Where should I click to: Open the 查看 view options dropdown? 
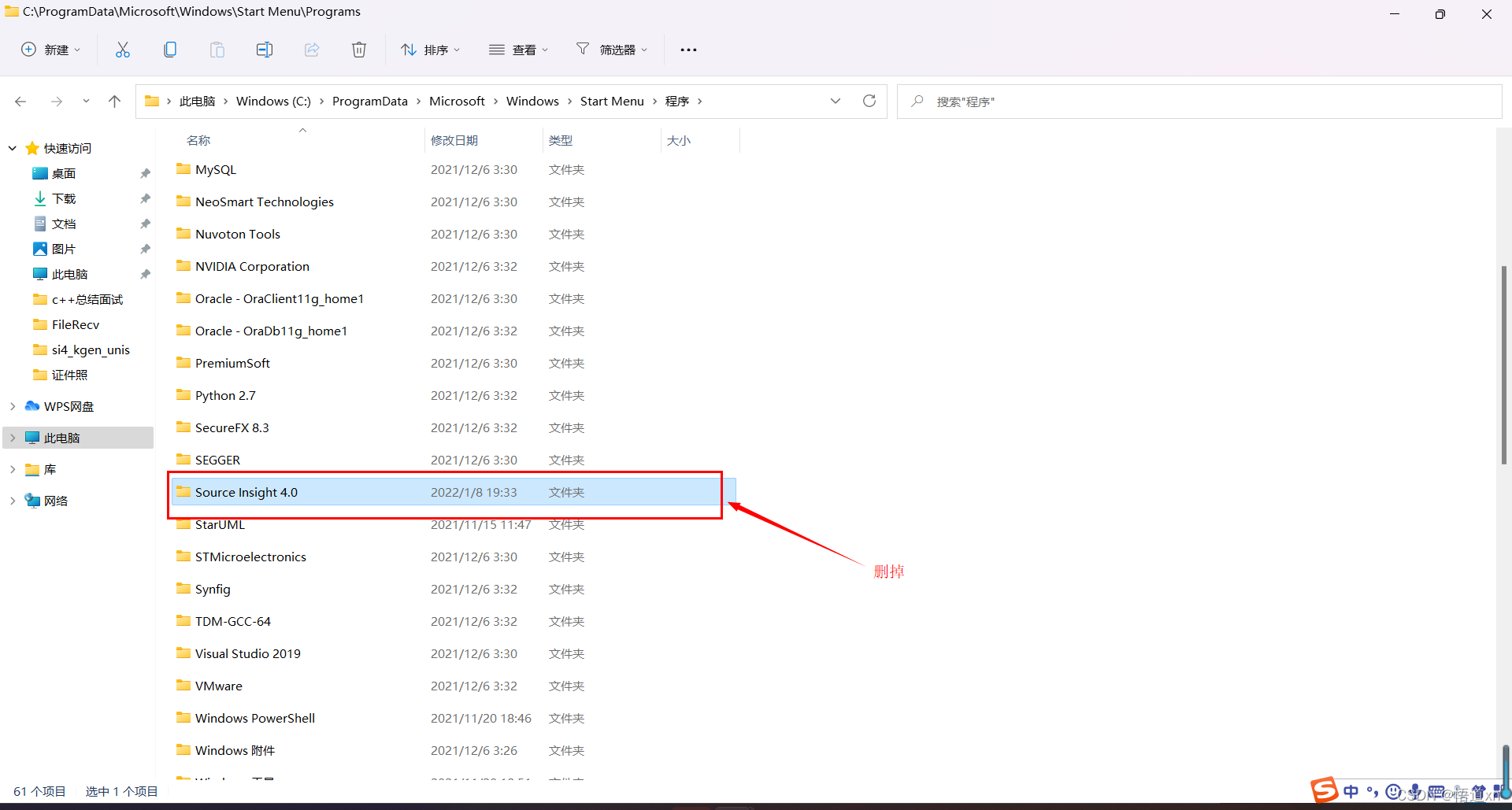click(x=518, y=49)
